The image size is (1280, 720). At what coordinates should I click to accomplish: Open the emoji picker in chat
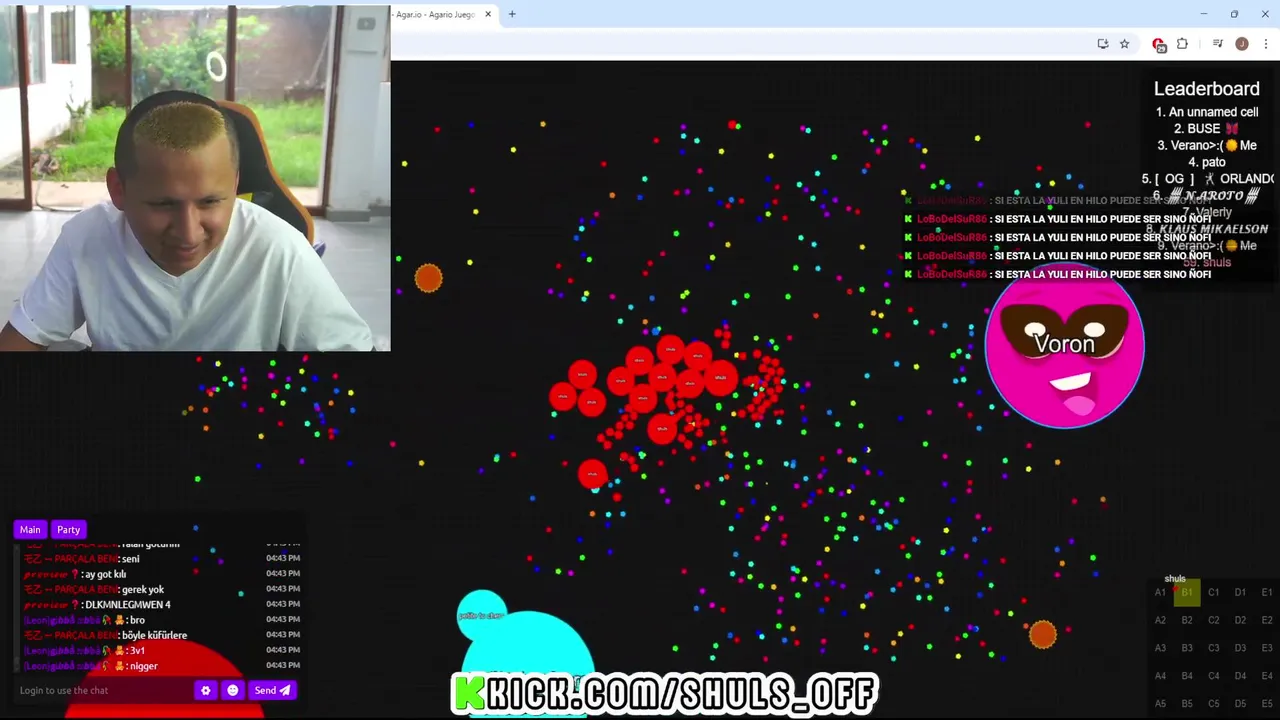pyautogui.click(x=232, y=690)
